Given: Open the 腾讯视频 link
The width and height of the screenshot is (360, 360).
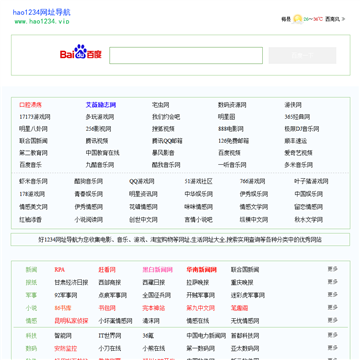Looking at the screenshot, I should tap(97, 141).
